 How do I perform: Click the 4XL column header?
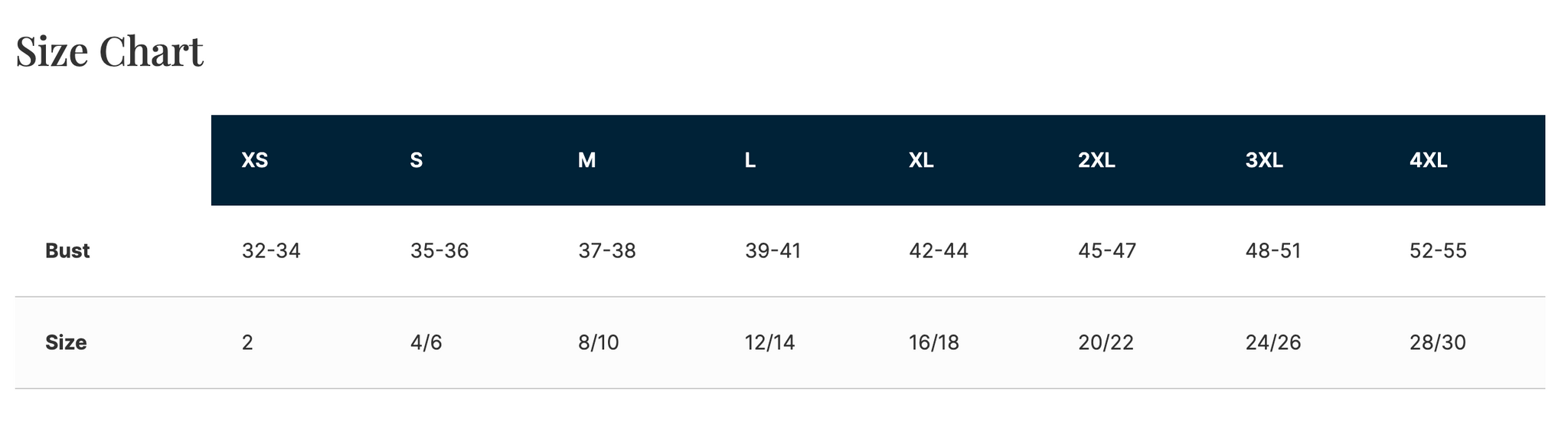pyautogui.click(x=1429, y=160)
